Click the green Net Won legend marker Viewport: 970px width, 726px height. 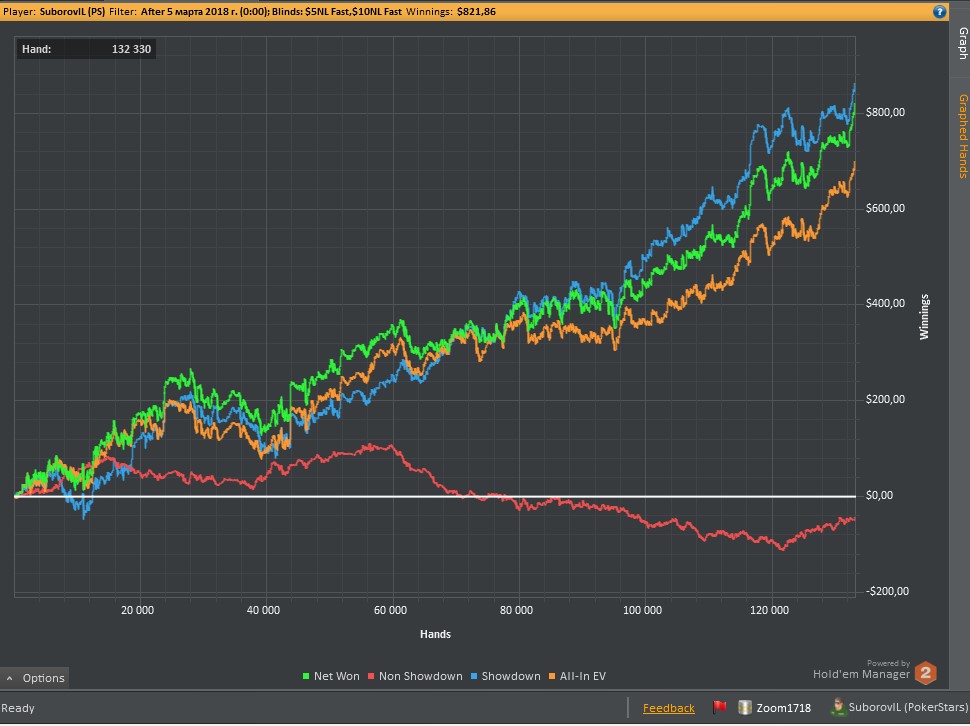(x=306, y=677)
